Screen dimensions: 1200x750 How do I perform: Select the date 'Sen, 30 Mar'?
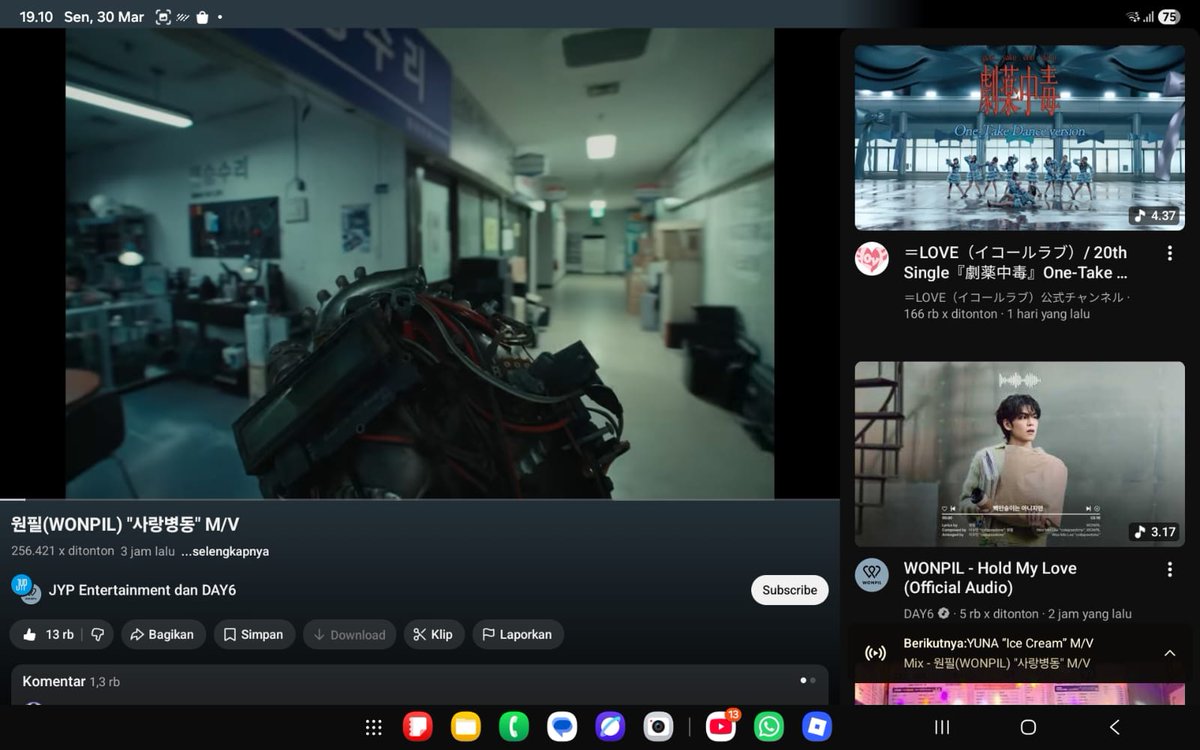coord(104,17)
